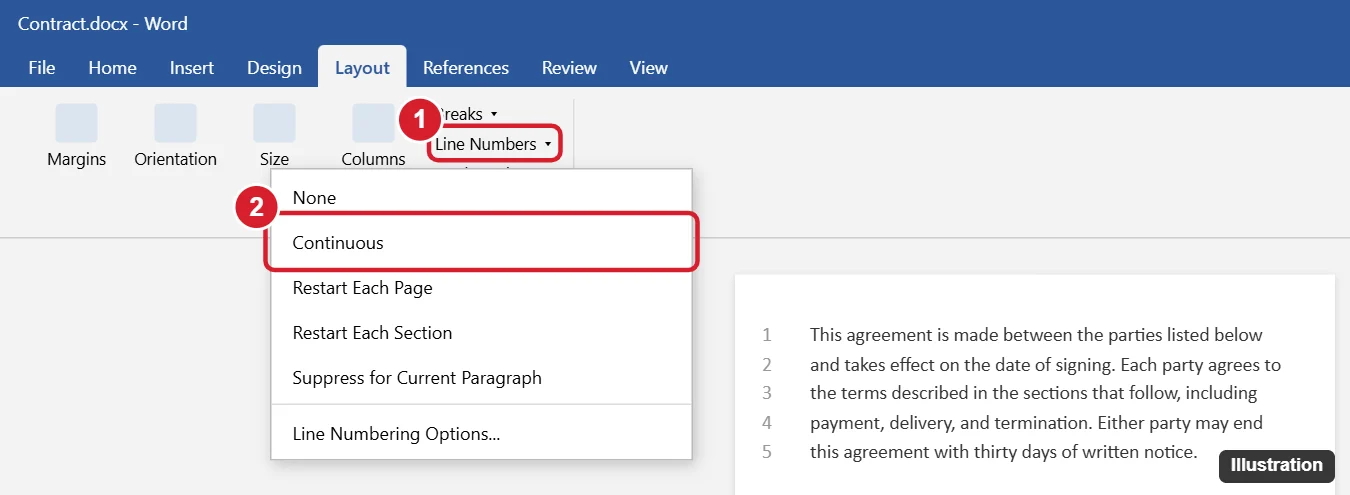
Task: Select the Layout tab
Action: click(x=362, y=68)
